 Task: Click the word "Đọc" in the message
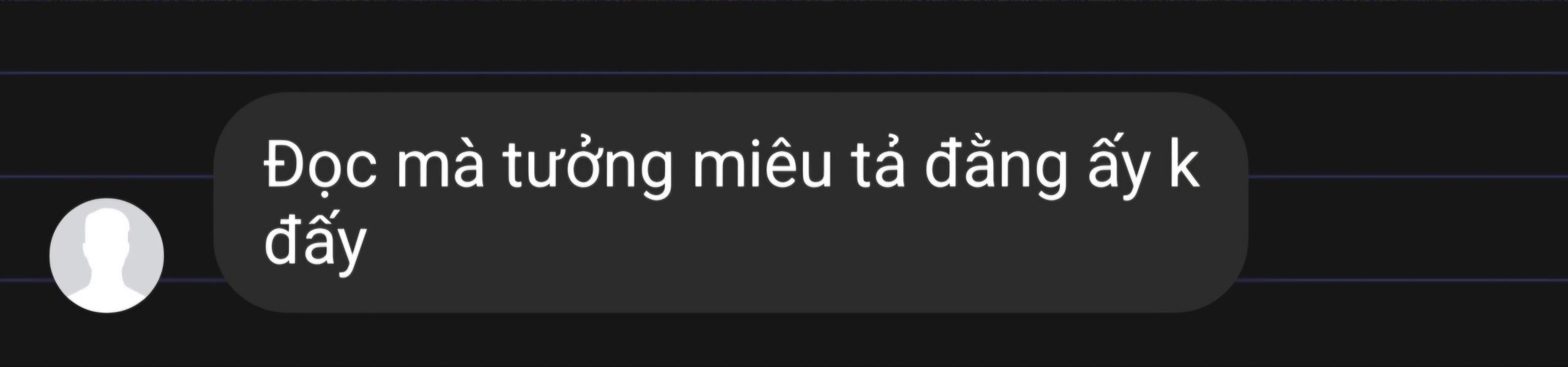click(x=320, y=167)
